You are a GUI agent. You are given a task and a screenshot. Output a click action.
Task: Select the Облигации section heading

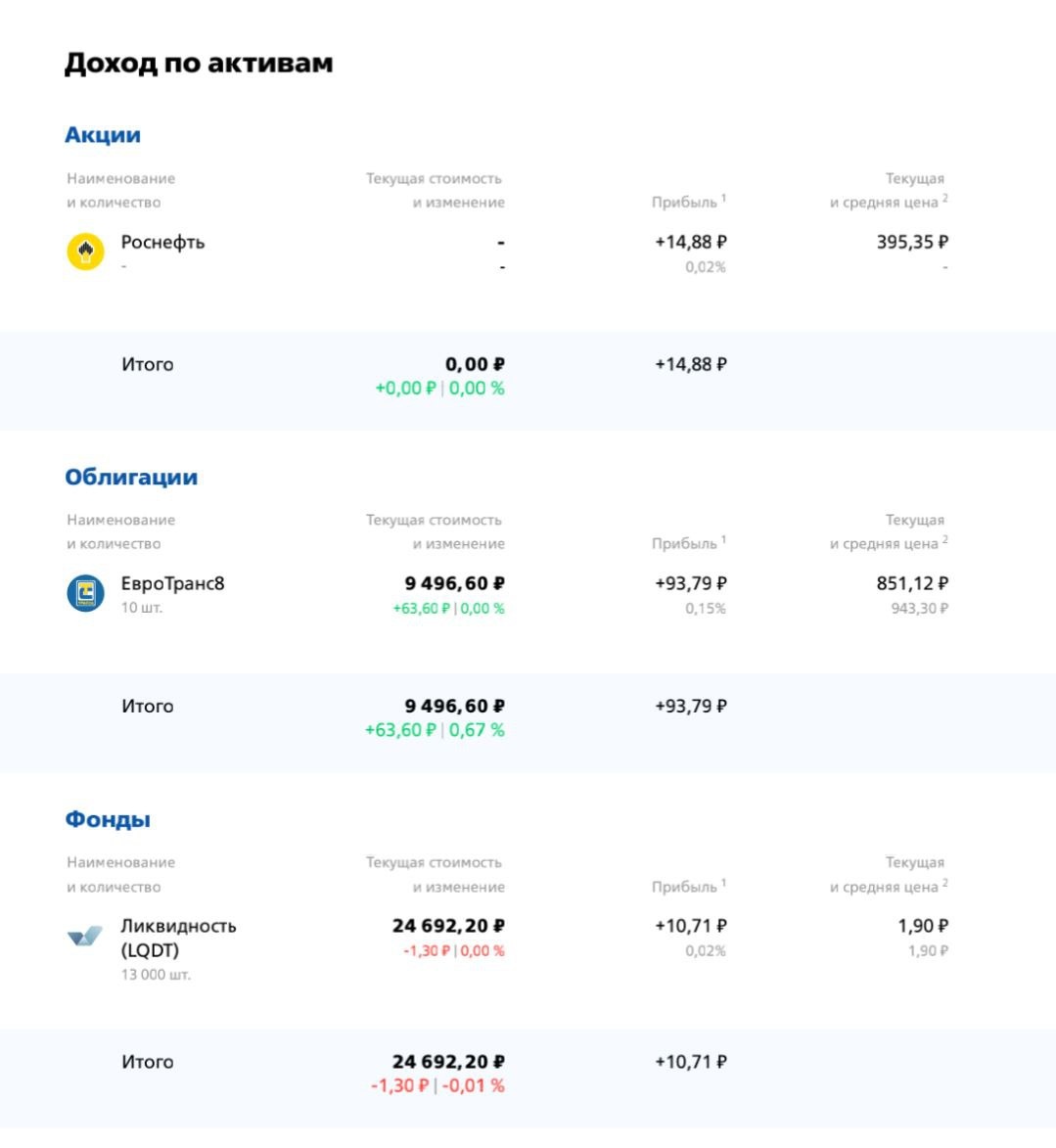131,477
